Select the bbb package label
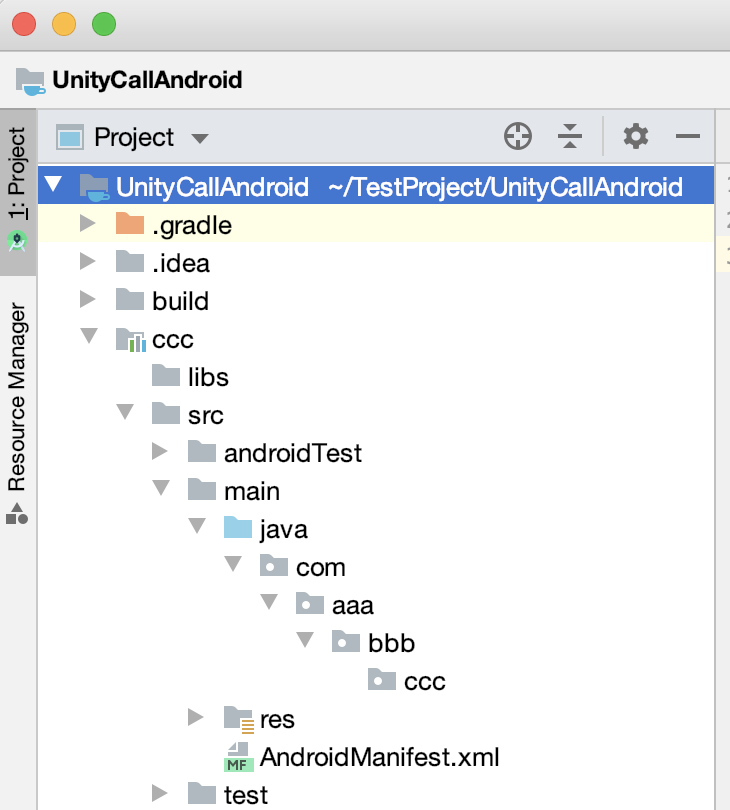Image resolution: width=730 pixels, height=810 pixels. point(391,643)
